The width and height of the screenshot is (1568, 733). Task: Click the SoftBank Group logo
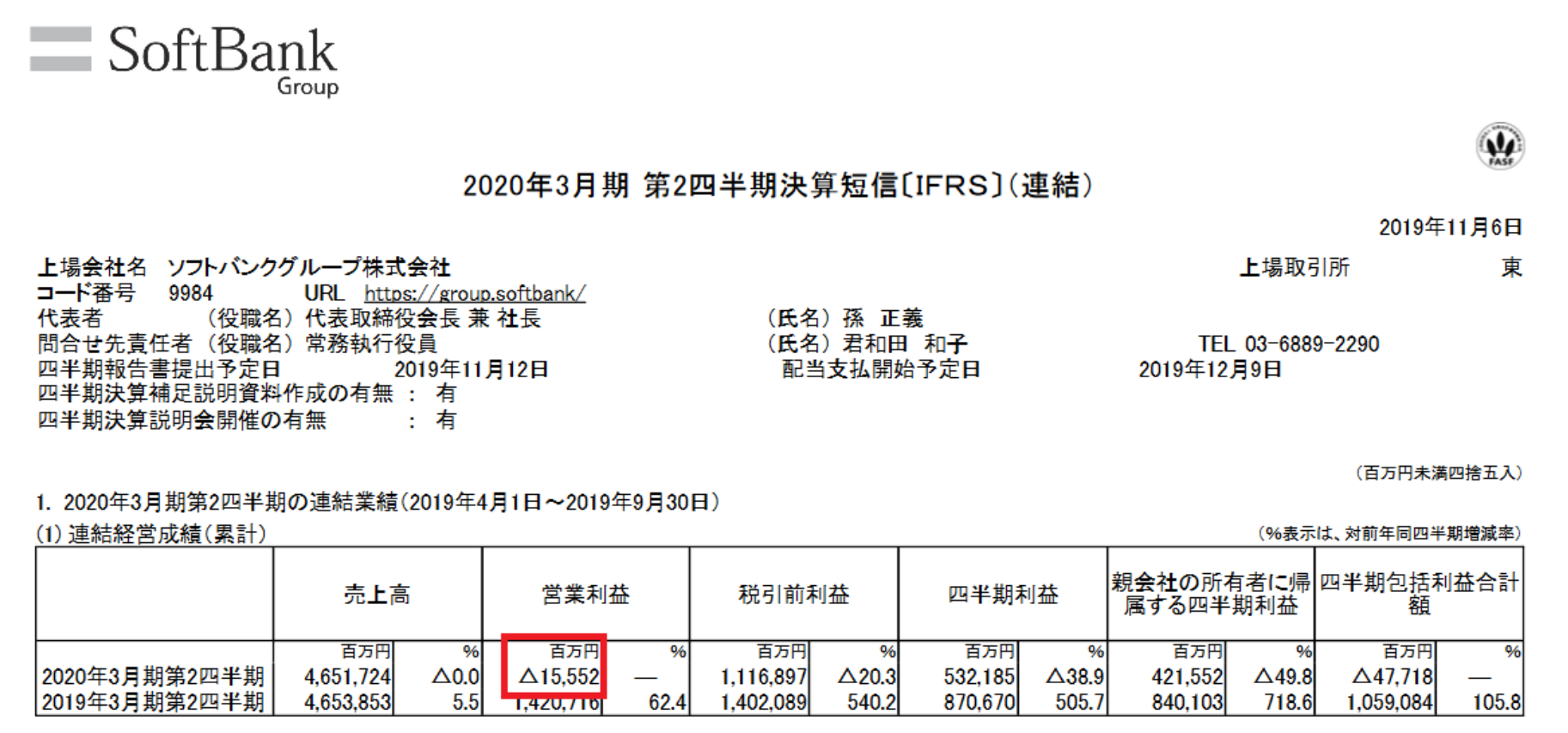point(184,60)
